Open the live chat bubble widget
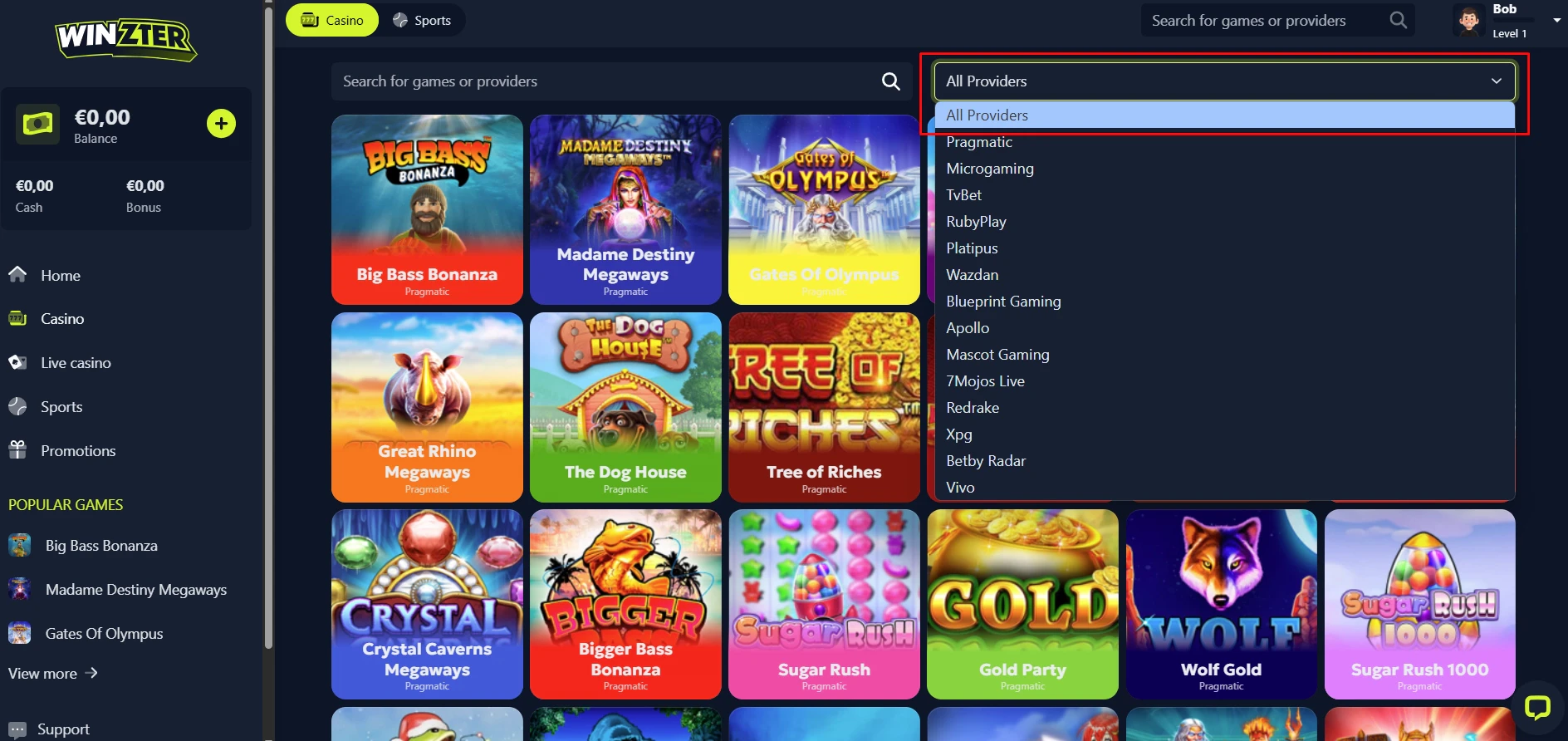This screenshot has height=741, width=1568. [1537, 707]
